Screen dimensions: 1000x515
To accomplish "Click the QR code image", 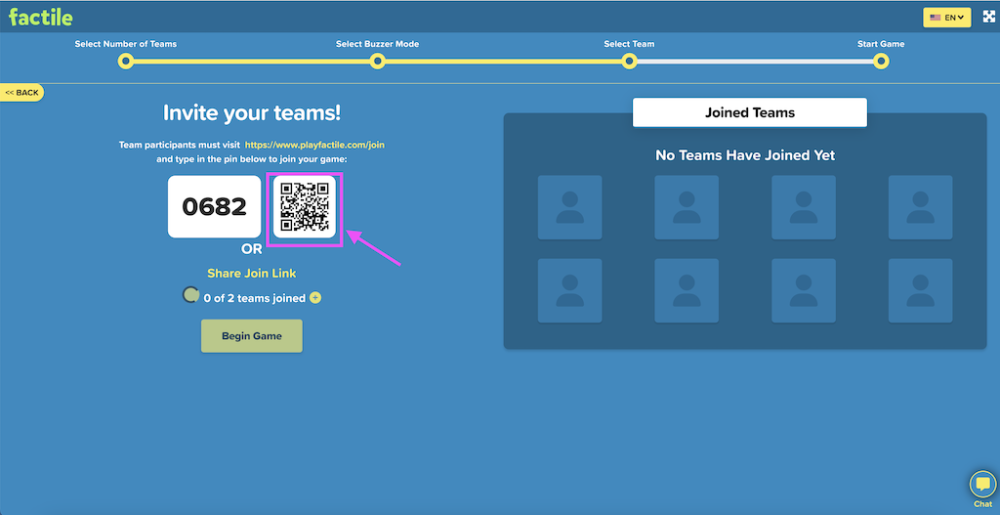I will point(305,207).
